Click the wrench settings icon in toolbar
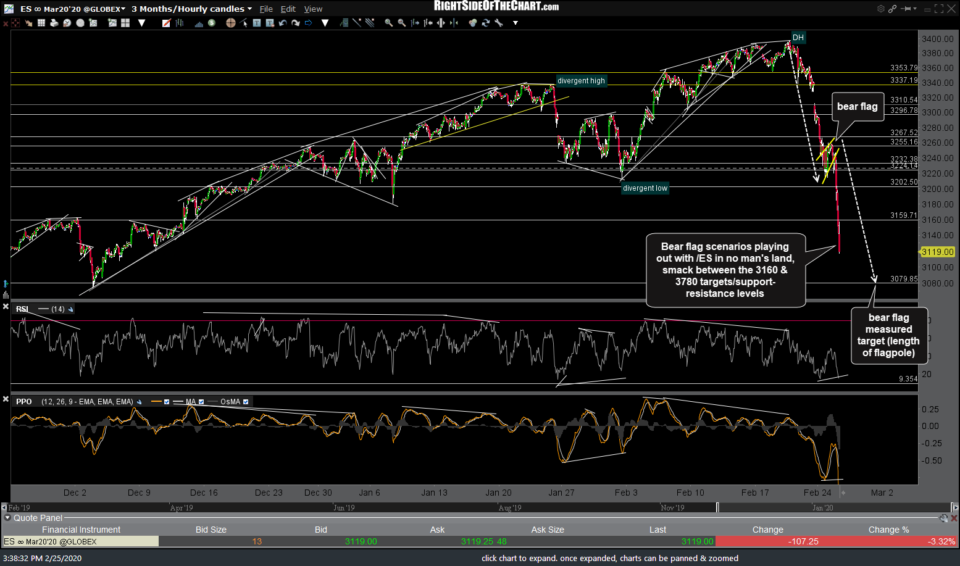The height and width of the screenshot is (566, 960). click(498, 23)
